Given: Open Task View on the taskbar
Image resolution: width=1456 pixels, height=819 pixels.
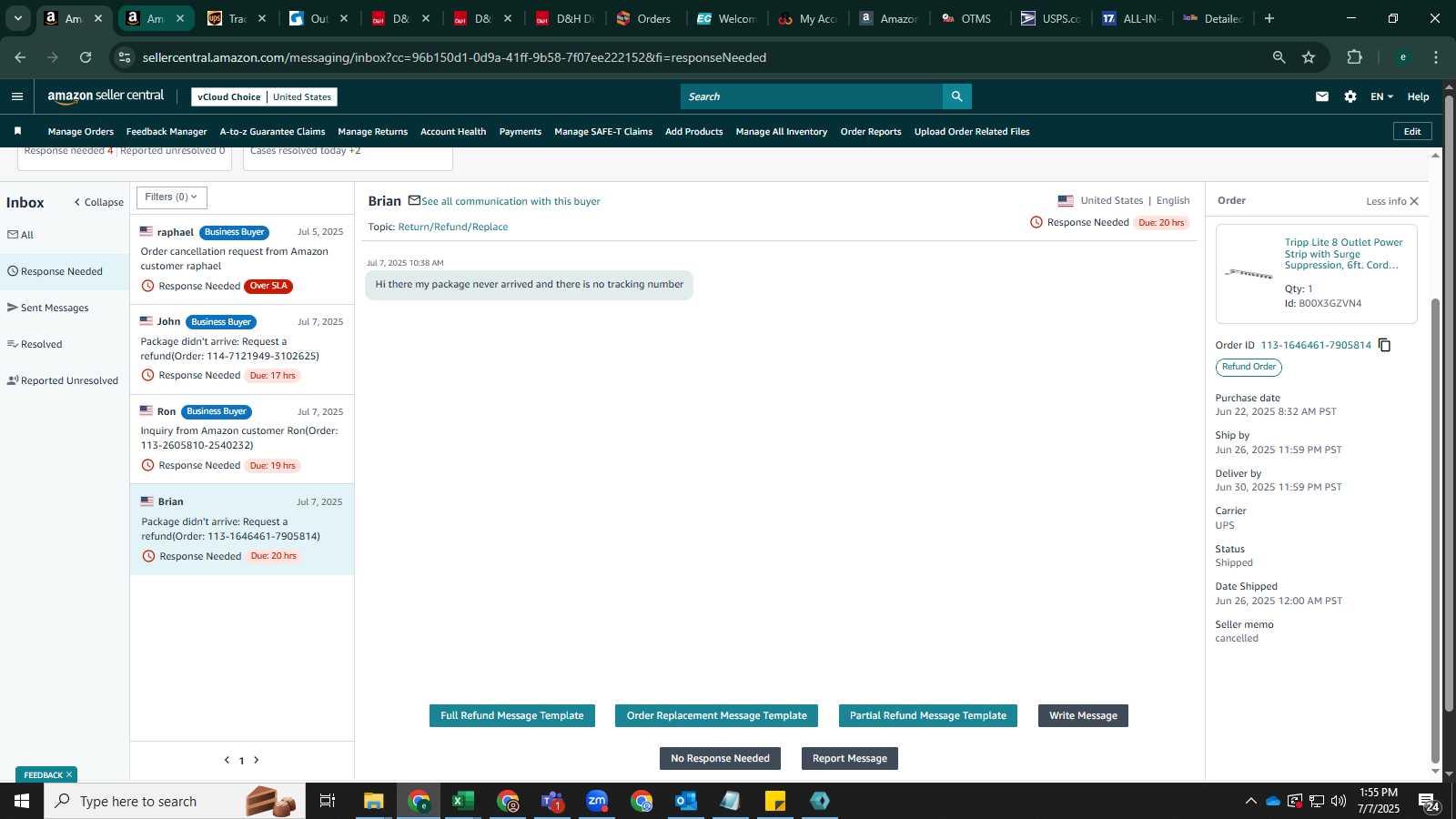Looking at the screenshot, I should tap(328, 801).
